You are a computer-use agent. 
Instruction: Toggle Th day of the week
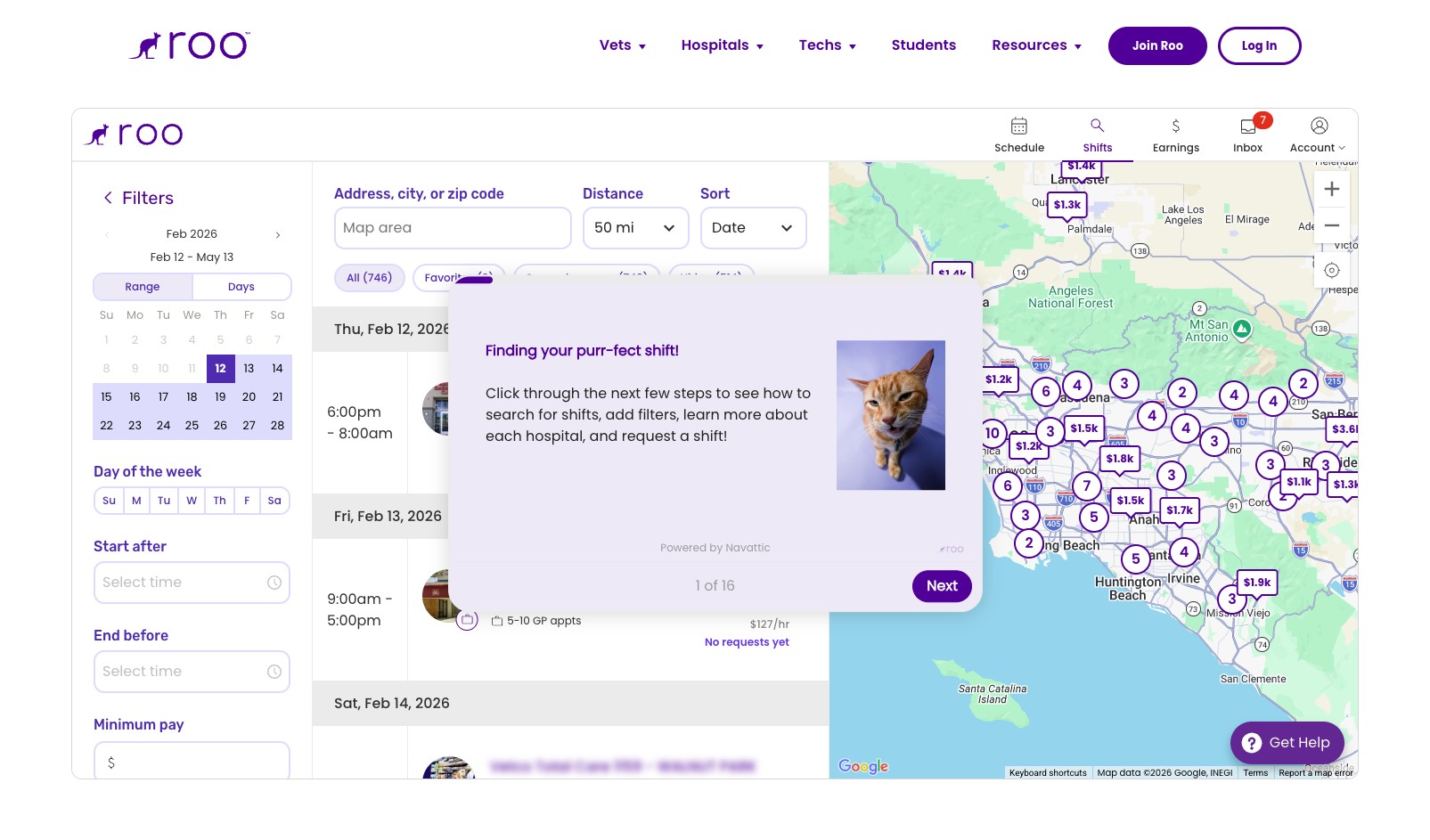click(x=219, y=501)
